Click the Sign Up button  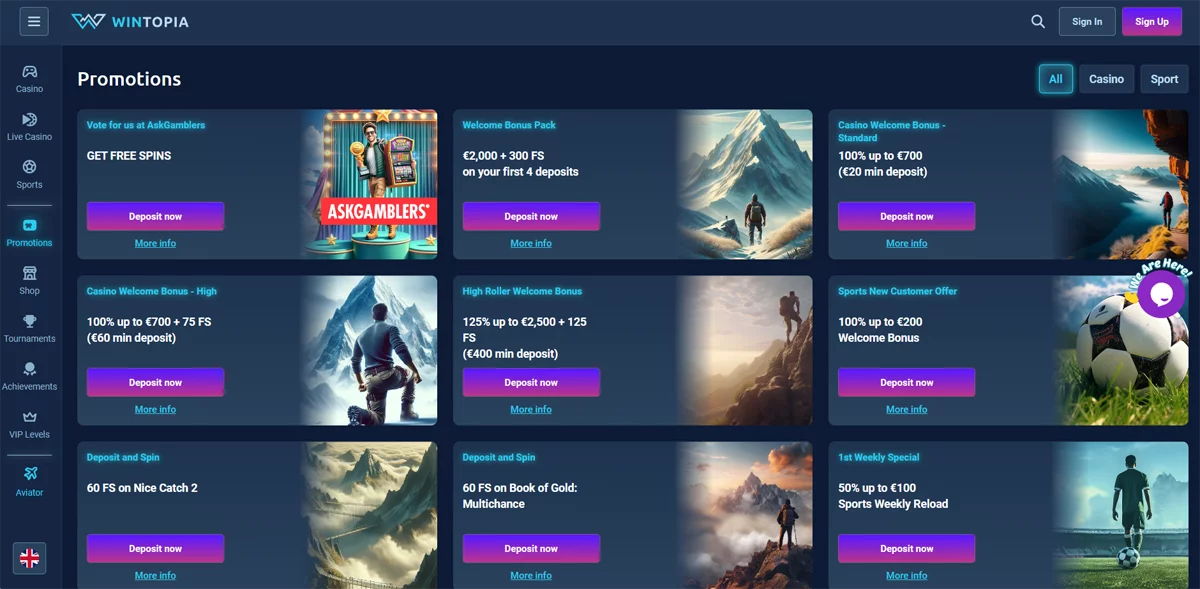pos(1152,21)
